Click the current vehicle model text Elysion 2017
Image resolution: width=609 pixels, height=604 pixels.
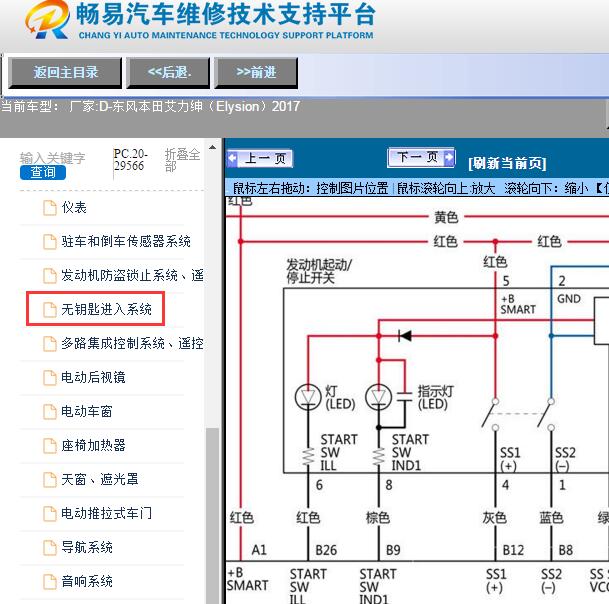coord(150,106)
